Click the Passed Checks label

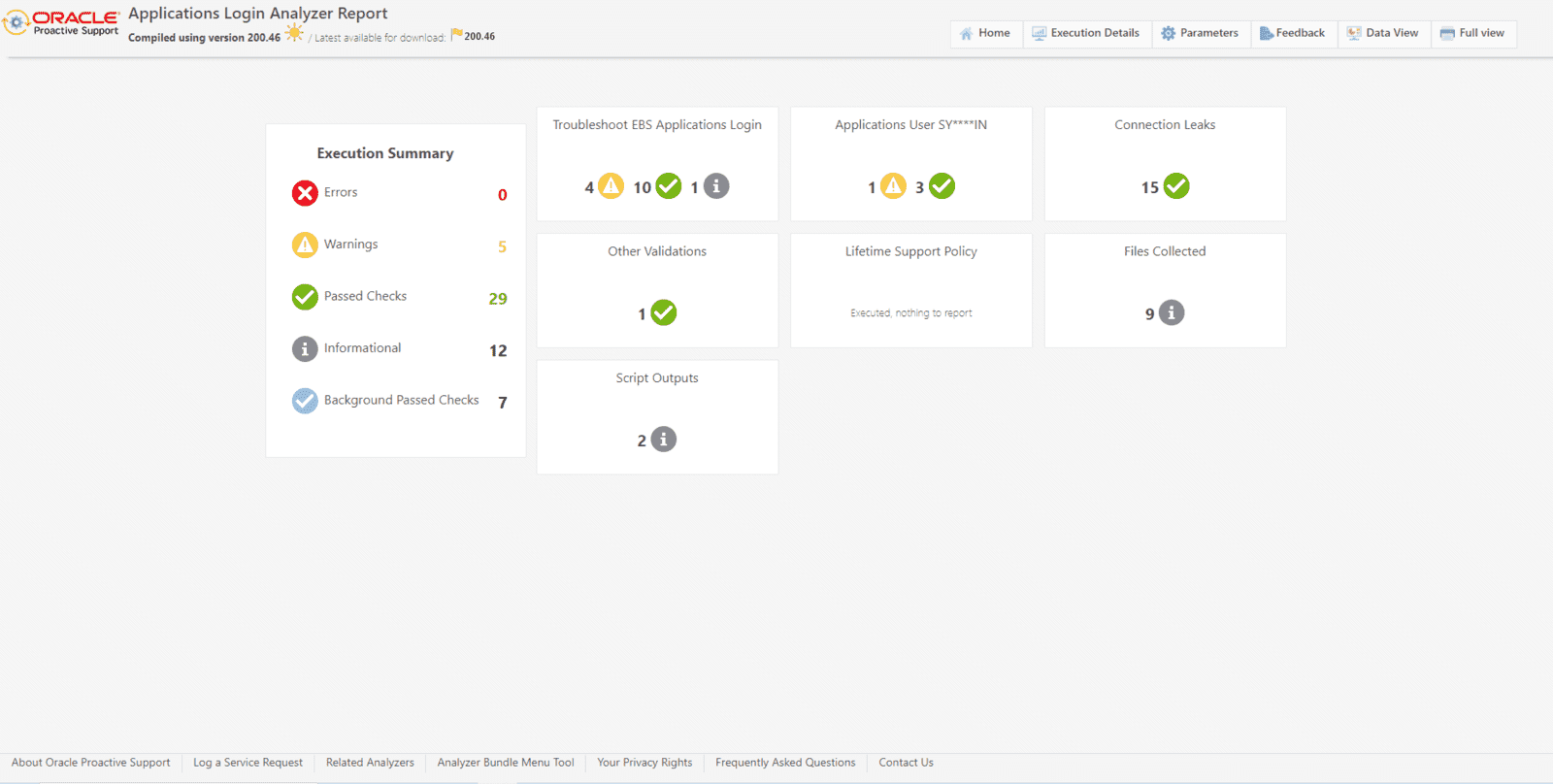point(365,296)
